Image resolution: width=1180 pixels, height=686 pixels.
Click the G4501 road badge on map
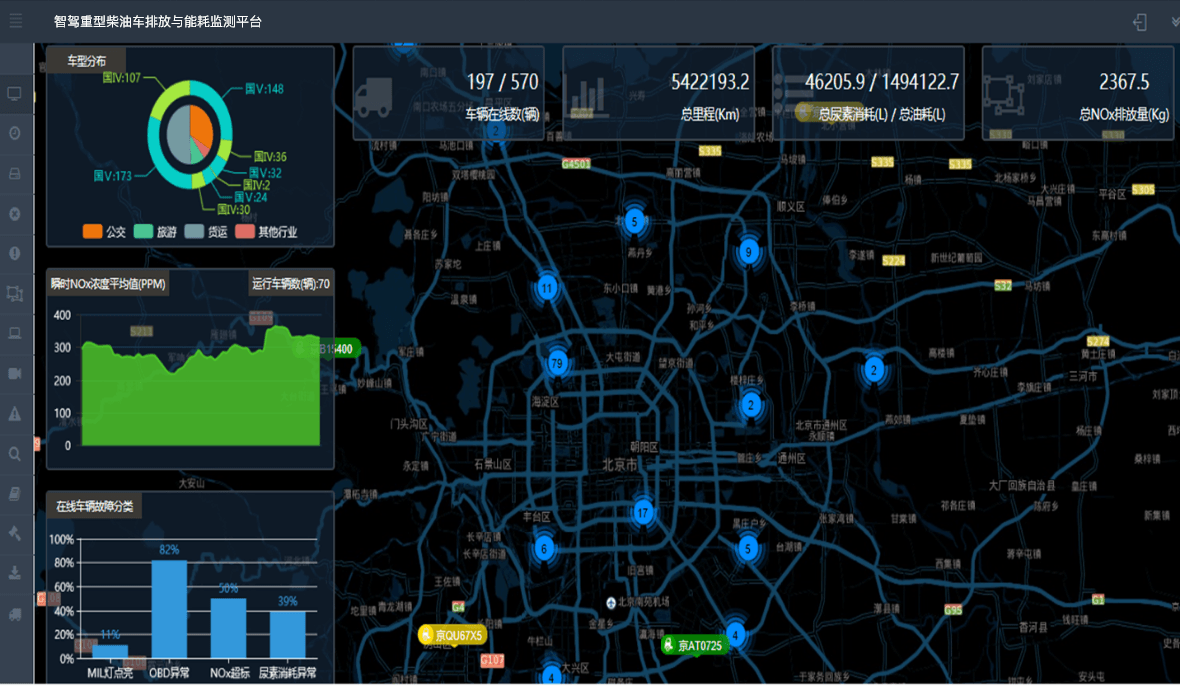(x=576, y=163)
